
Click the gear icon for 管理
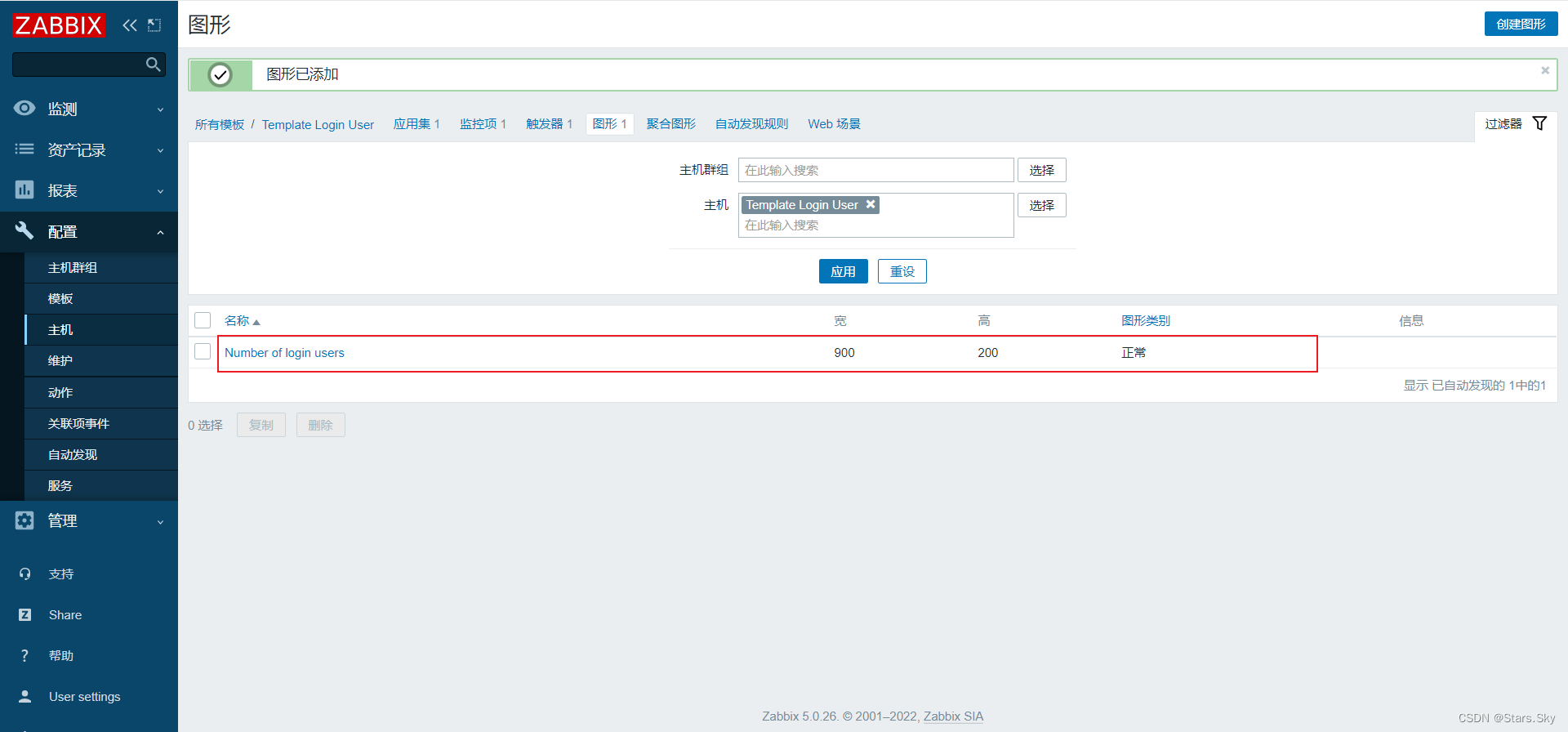click(x=24, y=520)
